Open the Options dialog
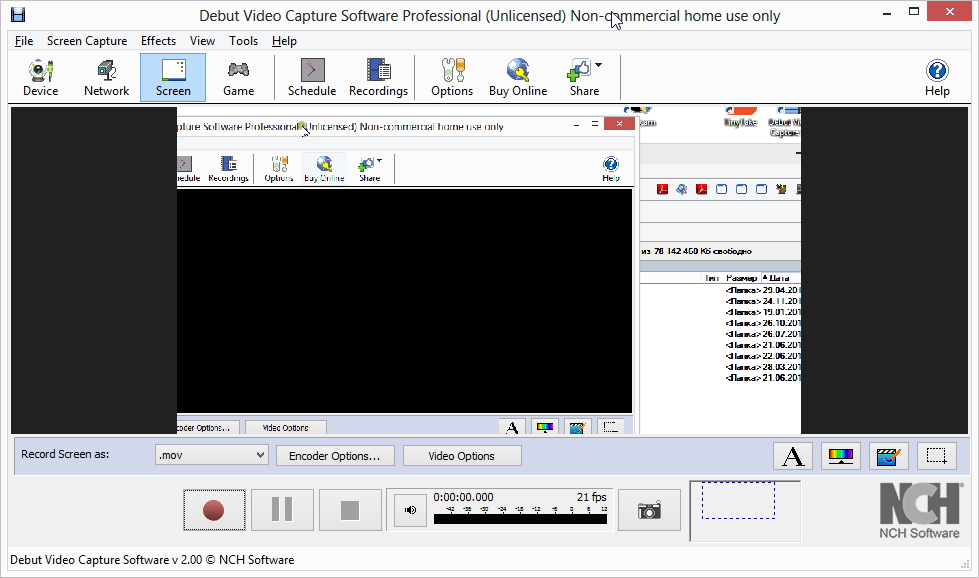Image resolution: width=979 pixels, height=578 pixels. pos(452,77)
